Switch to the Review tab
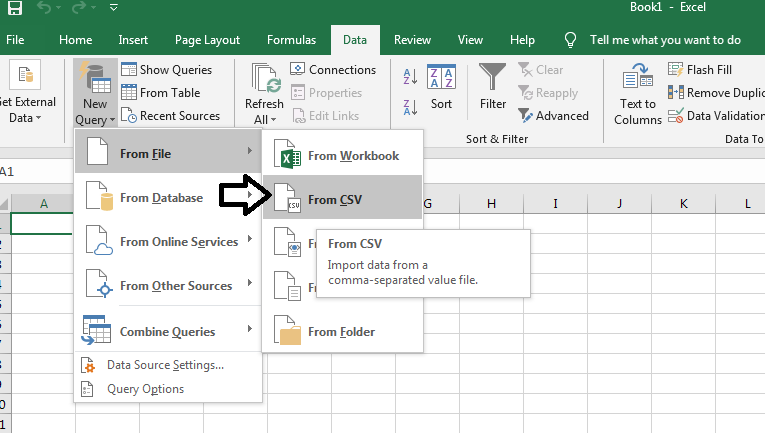The width and height of the screenshot is (765, 433). pyautogui.click(x=412, y=40)
